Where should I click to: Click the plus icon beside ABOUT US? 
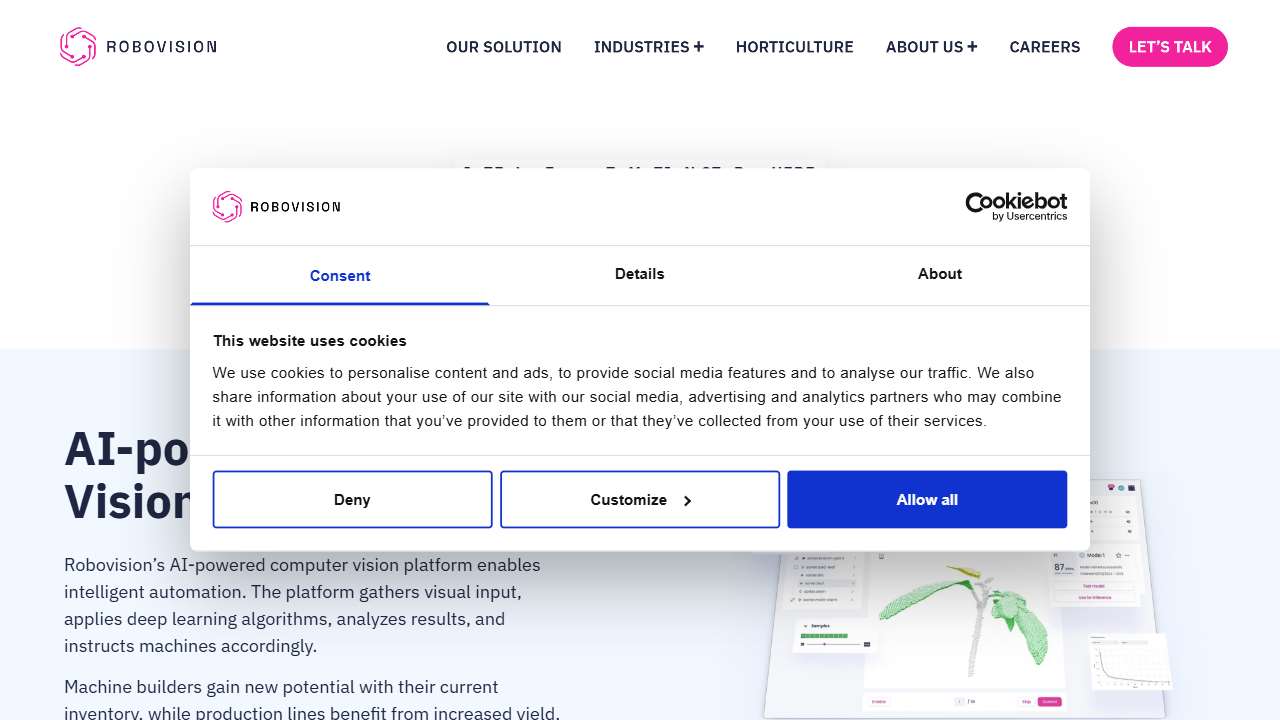[x=972, y=47]
